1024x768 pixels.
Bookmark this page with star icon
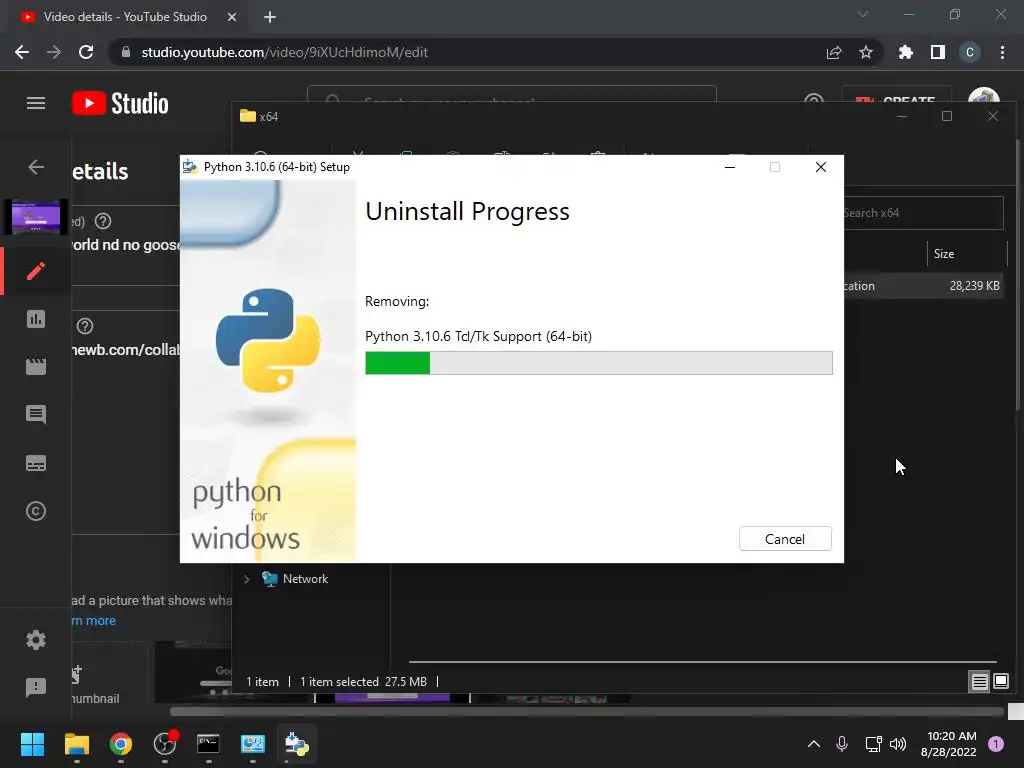[866, 52]
